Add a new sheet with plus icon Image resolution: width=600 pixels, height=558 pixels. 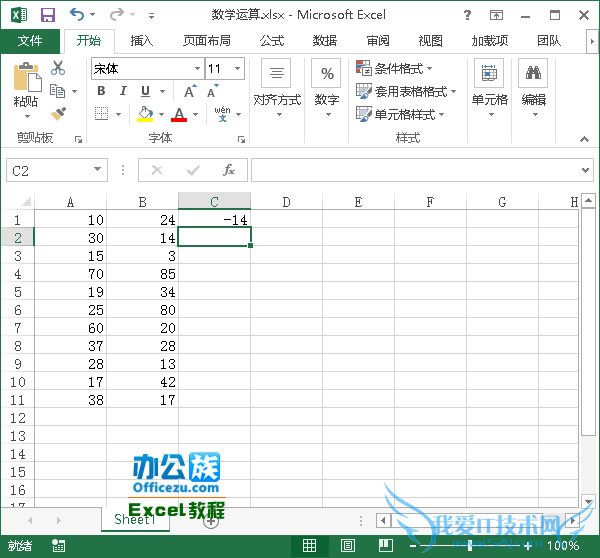click(x=211, y=520)
